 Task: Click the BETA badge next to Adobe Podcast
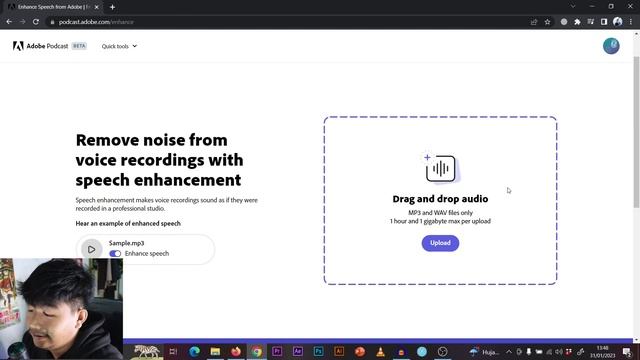(x=79, y=46)
